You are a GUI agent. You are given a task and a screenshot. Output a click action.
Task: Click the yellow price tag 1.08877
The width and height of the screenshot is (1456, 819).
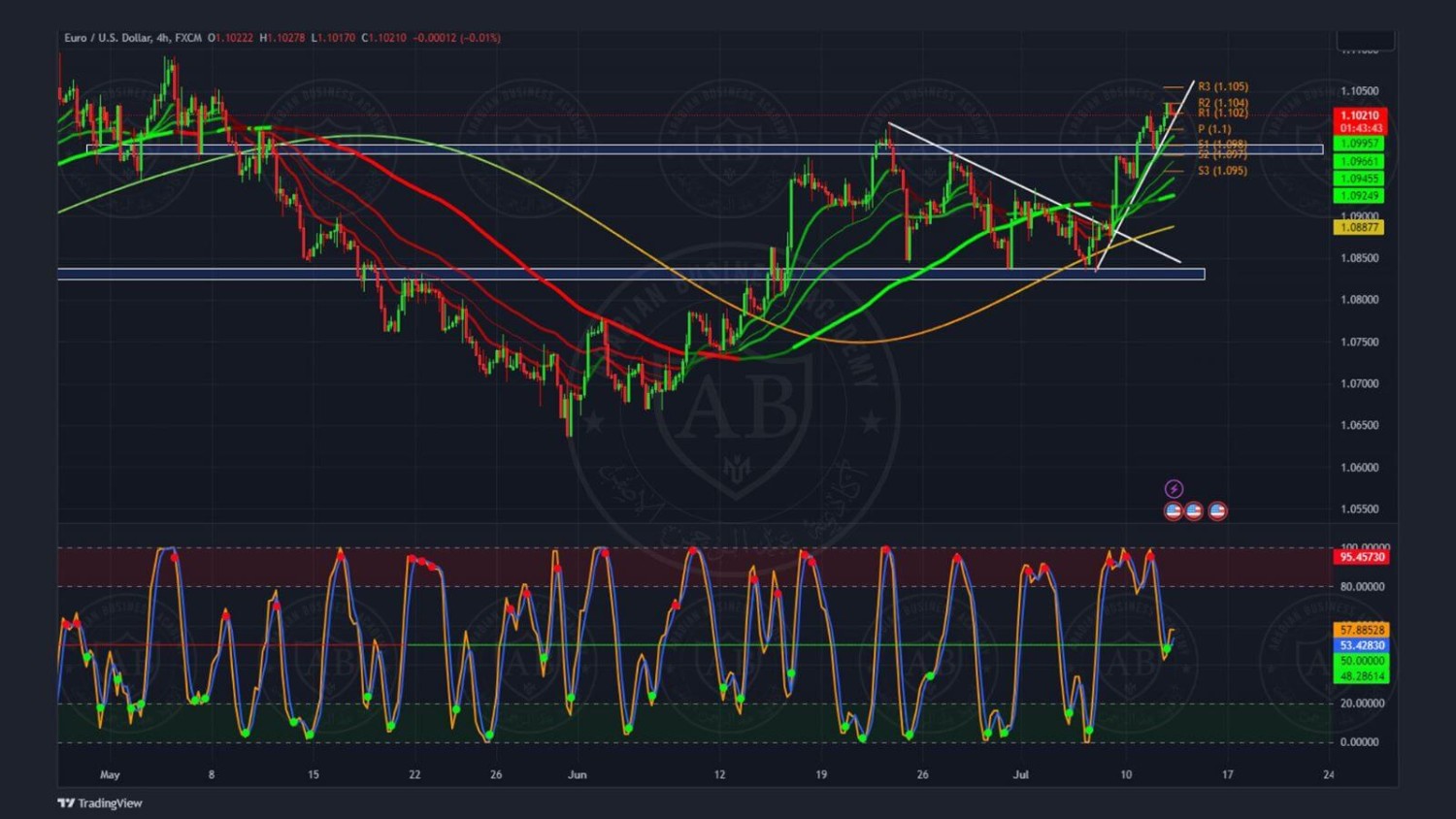tap(1360, 227)
